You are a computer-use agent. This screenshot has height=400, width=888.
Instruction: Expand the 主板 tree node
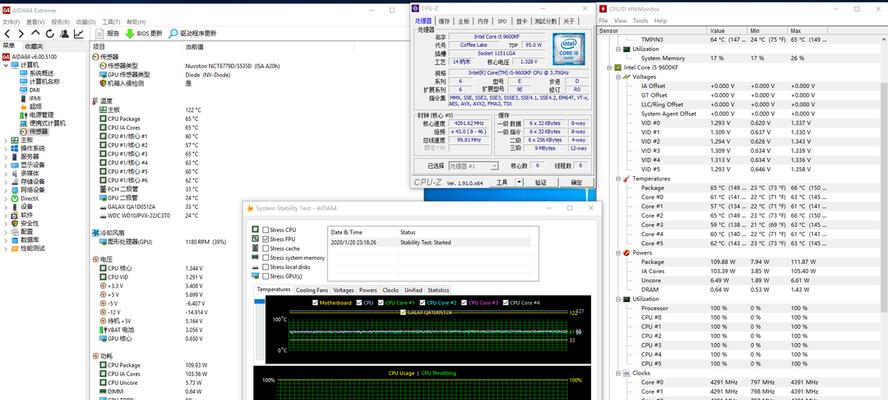pyautogui.click(x=6, y=140)
